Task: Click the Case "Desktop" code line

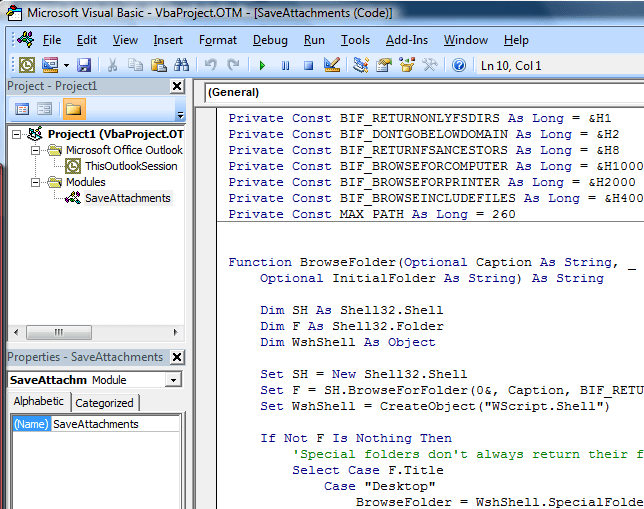Action: pyautogui.click(x=380, y=486)
